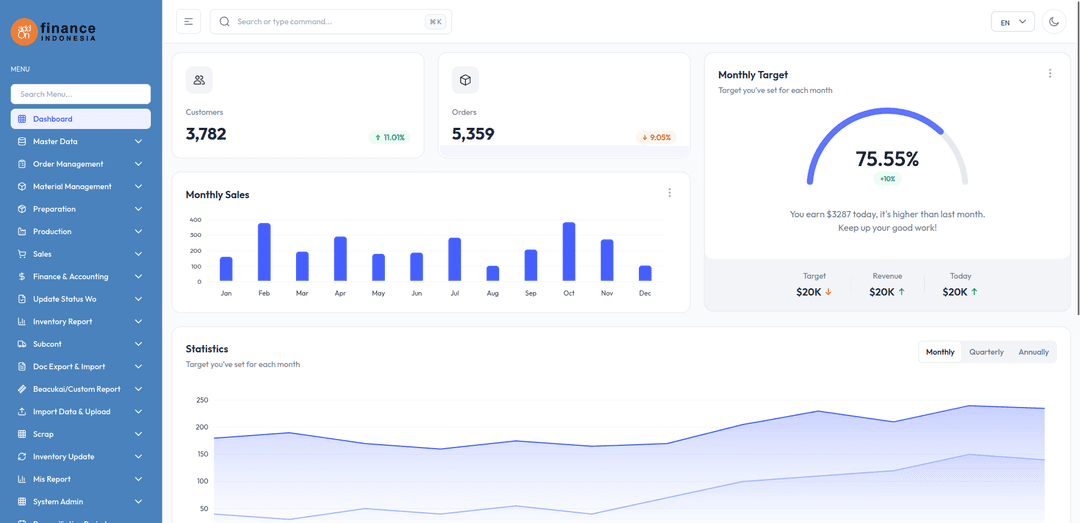Click the Oct bar in Monthly Sales
Viewport: 1080px width, 523px height.
pyautogui.click(x=569, y=252)
